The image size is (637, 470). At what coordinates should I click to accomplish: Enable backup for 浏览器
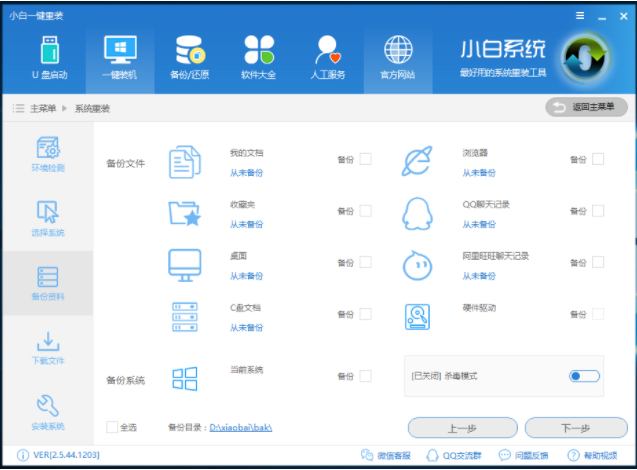coord(598,159)
